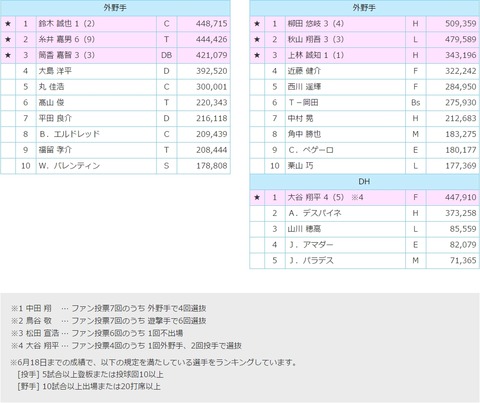
Task: Click player name B.エルドレッド
Action: (x=69, y=134)
